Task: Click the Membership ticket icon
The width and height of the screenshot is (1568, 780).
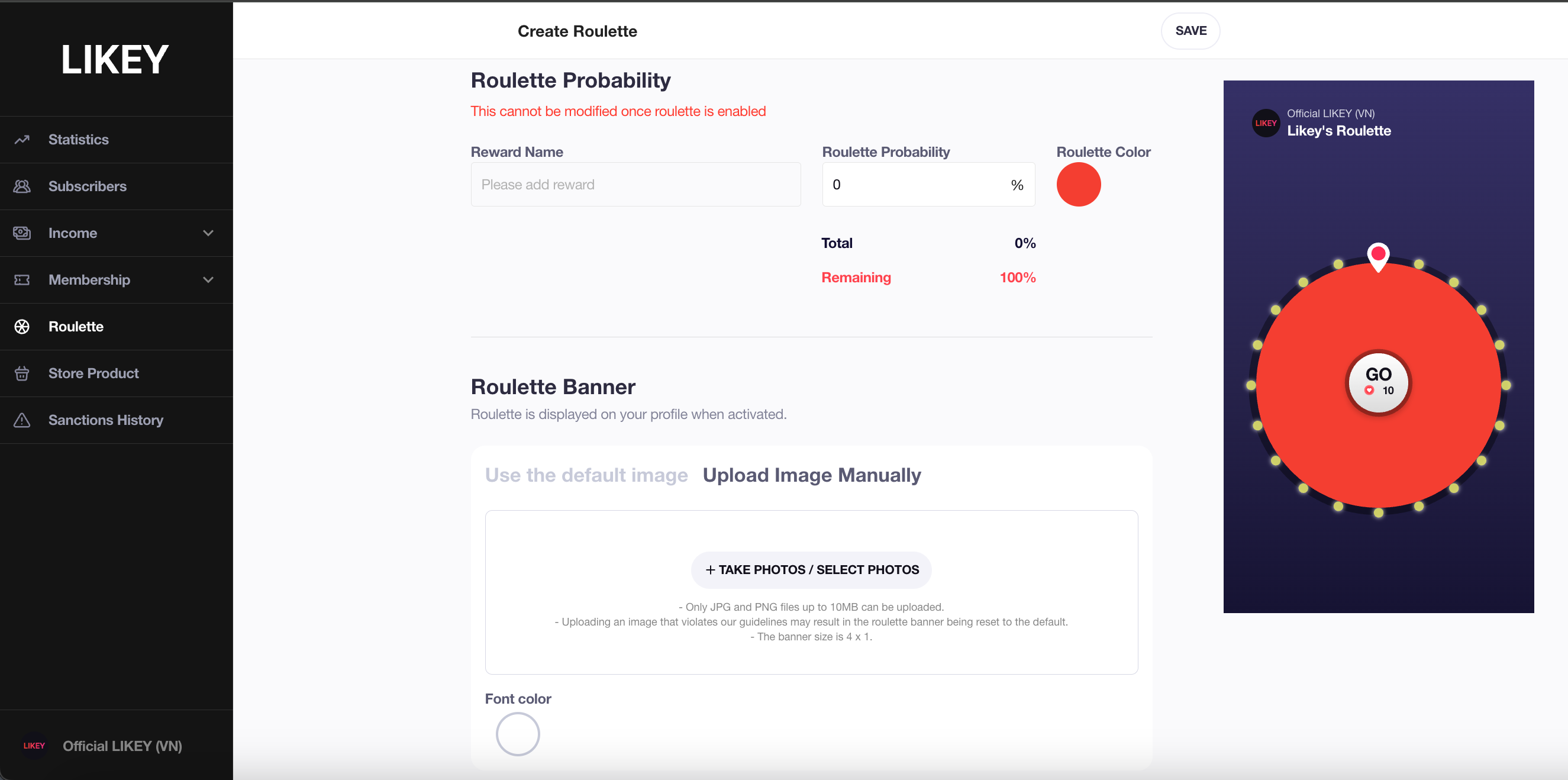Action: pyautogui.click(x=22, y=280)
